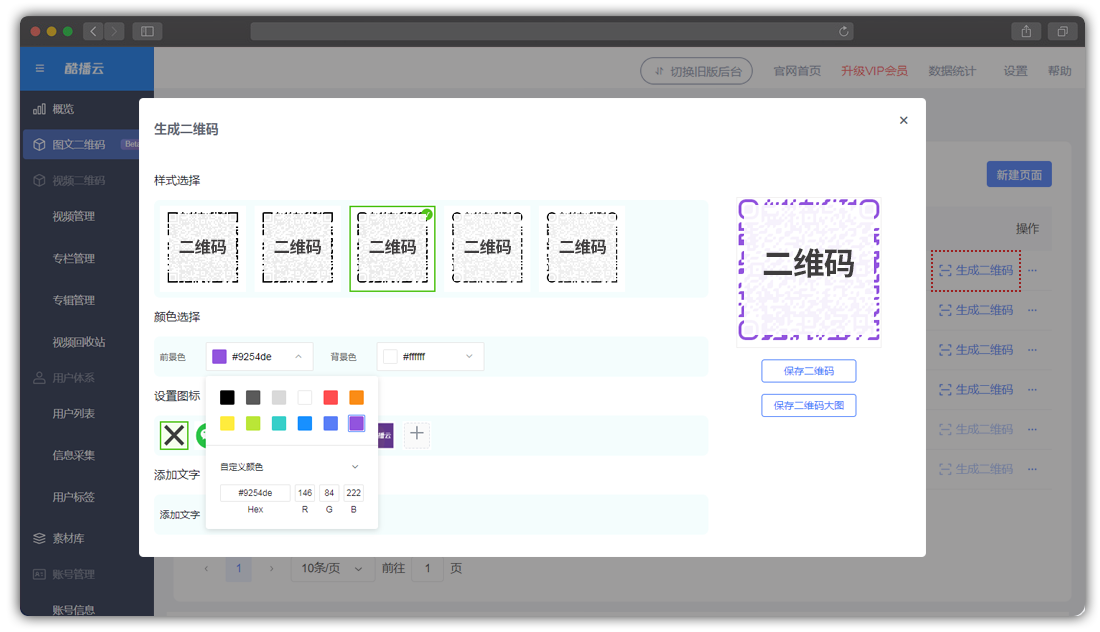Viewport: 1100px width, 632px height.
Task: Pick the orange color swatch
Action: [356, 398]
